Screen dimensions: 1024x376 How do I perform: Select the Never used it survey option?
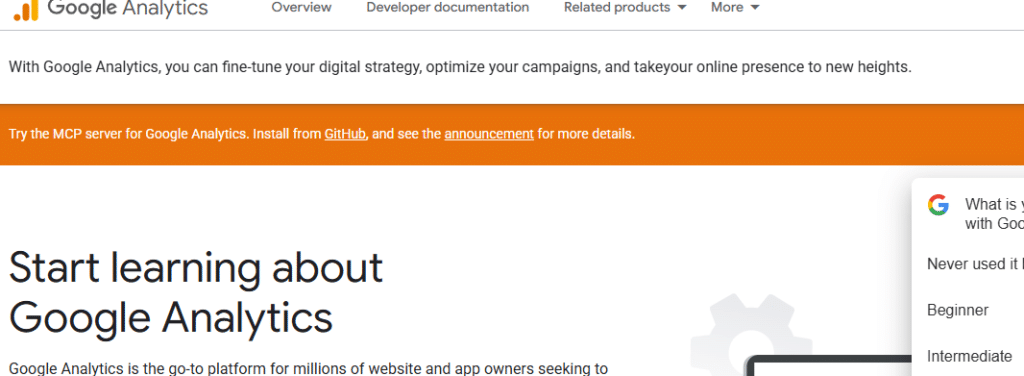pos(975,264)
